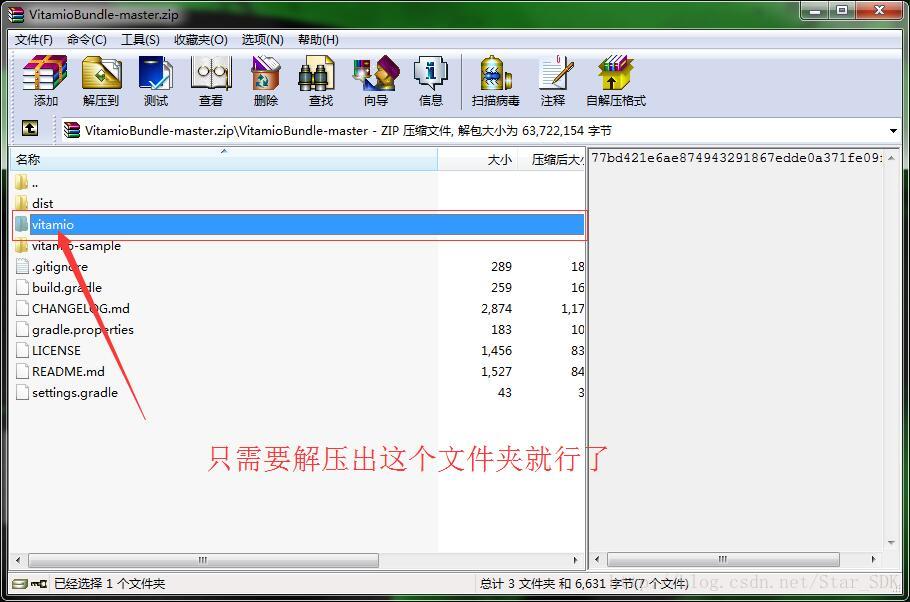
Task: Go up one folder level button
Action: coord(30,128)
